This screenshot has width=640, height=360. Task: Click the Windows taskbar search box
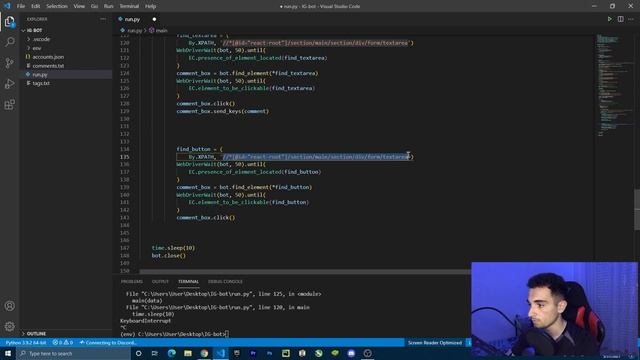click(73, 353)
